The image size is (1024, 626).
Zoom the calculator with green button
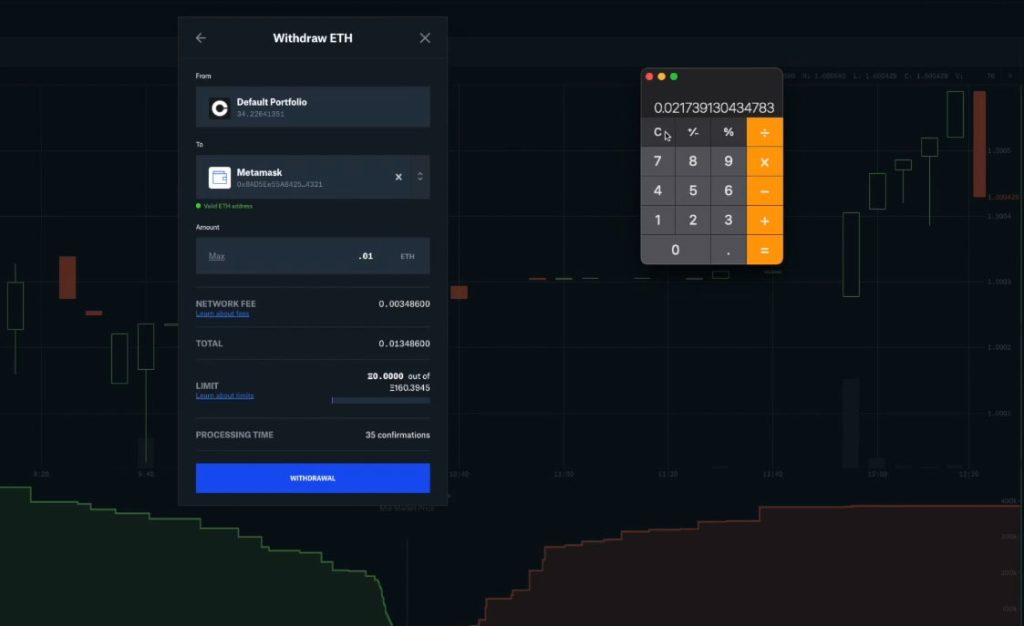[674, 76]
